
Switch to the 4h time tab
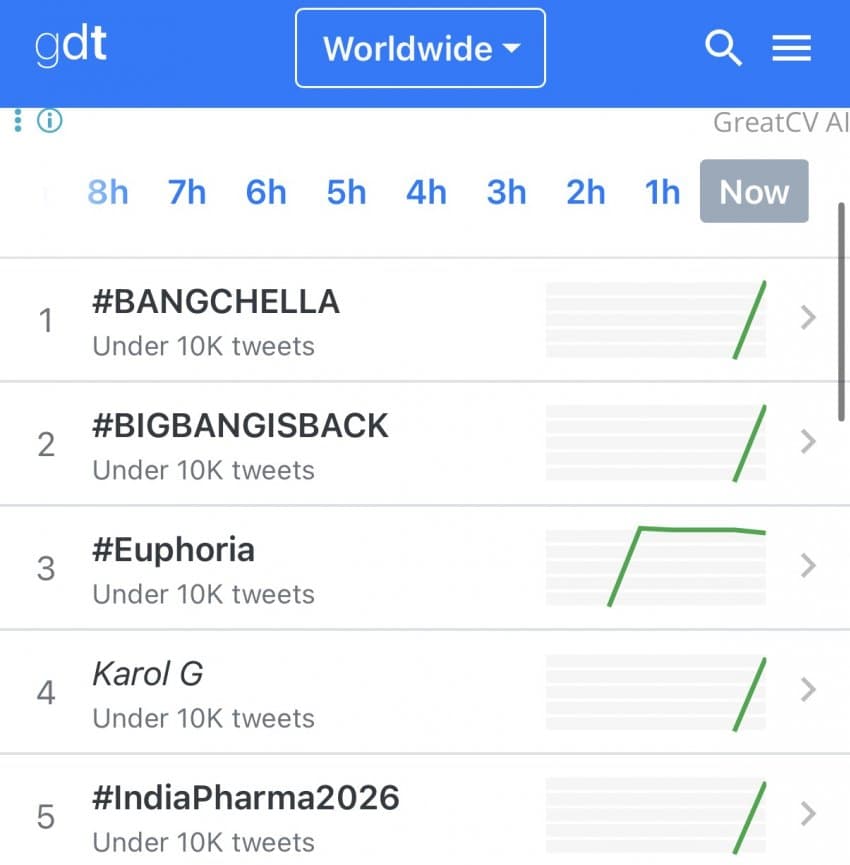pos(426,191)
